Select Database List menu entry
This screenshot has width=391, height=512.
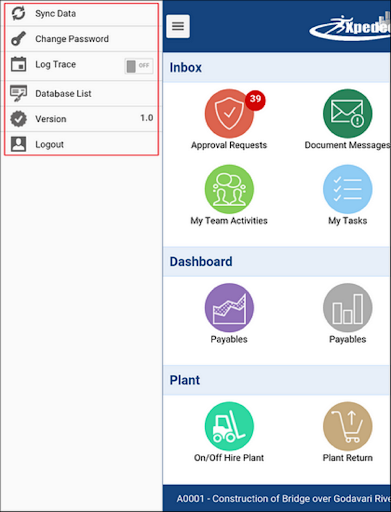[81, 94]
